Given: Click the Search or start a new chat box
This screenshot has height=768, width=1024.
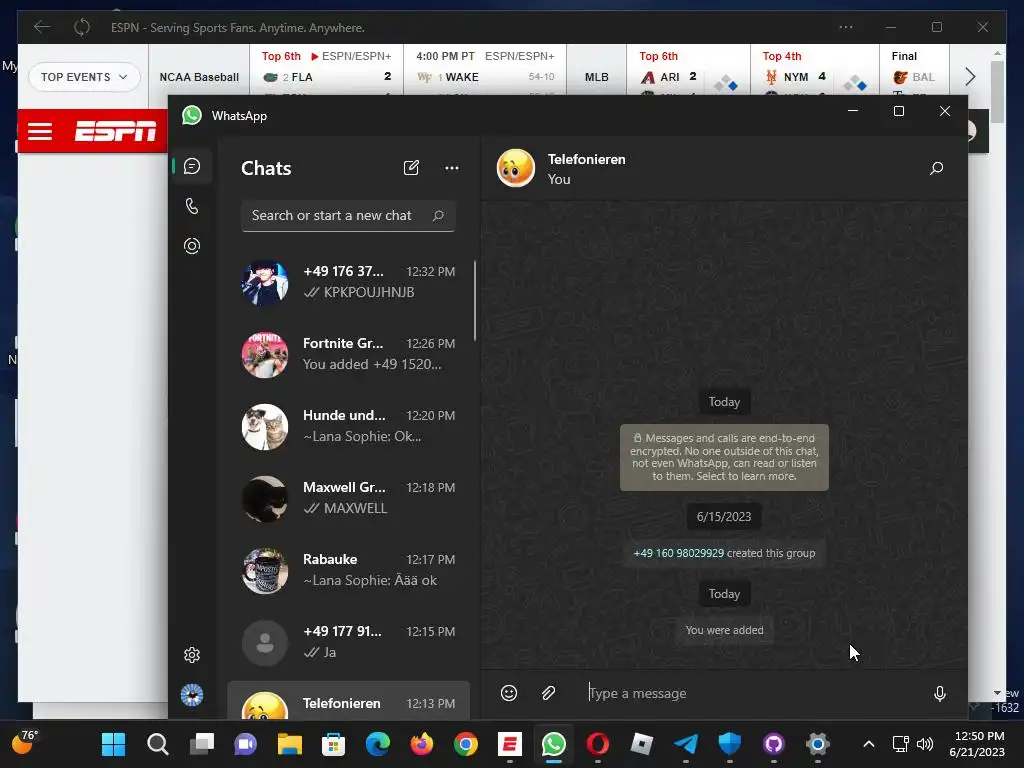Looking at the screenshot, I should [348, 216].
